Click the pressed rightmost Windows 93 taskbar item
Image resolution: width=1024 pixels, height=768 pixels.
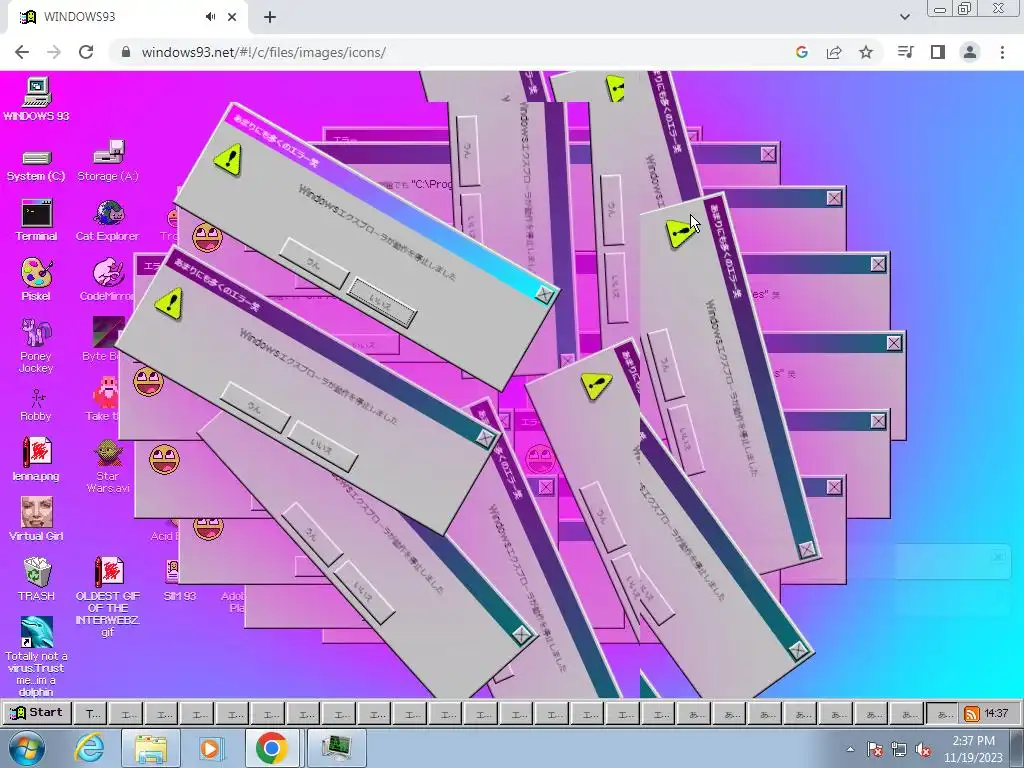click(942, 713)
